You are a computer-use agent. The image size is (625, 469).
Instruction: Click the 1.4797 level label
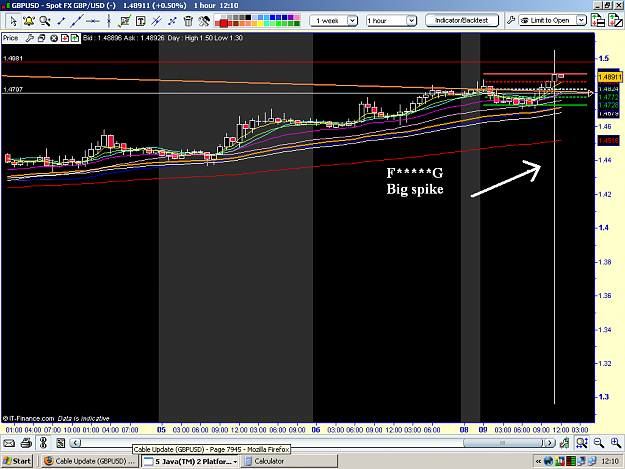pyautogui.click(x=13, y=90)
